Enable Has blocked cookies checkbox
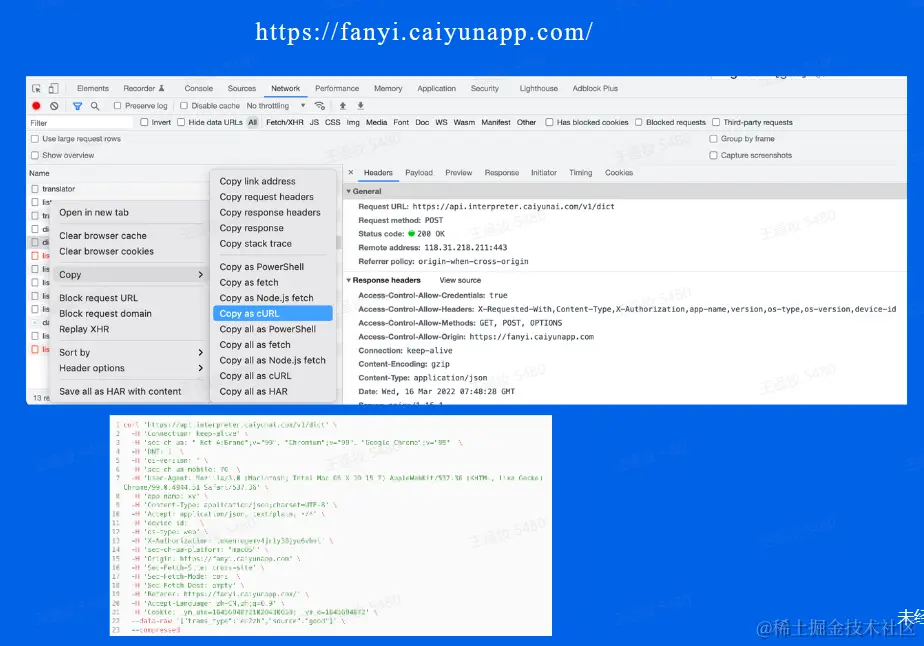Image resolution: width=924 pixels, height=646 pixels. click(x=549, y=122)
